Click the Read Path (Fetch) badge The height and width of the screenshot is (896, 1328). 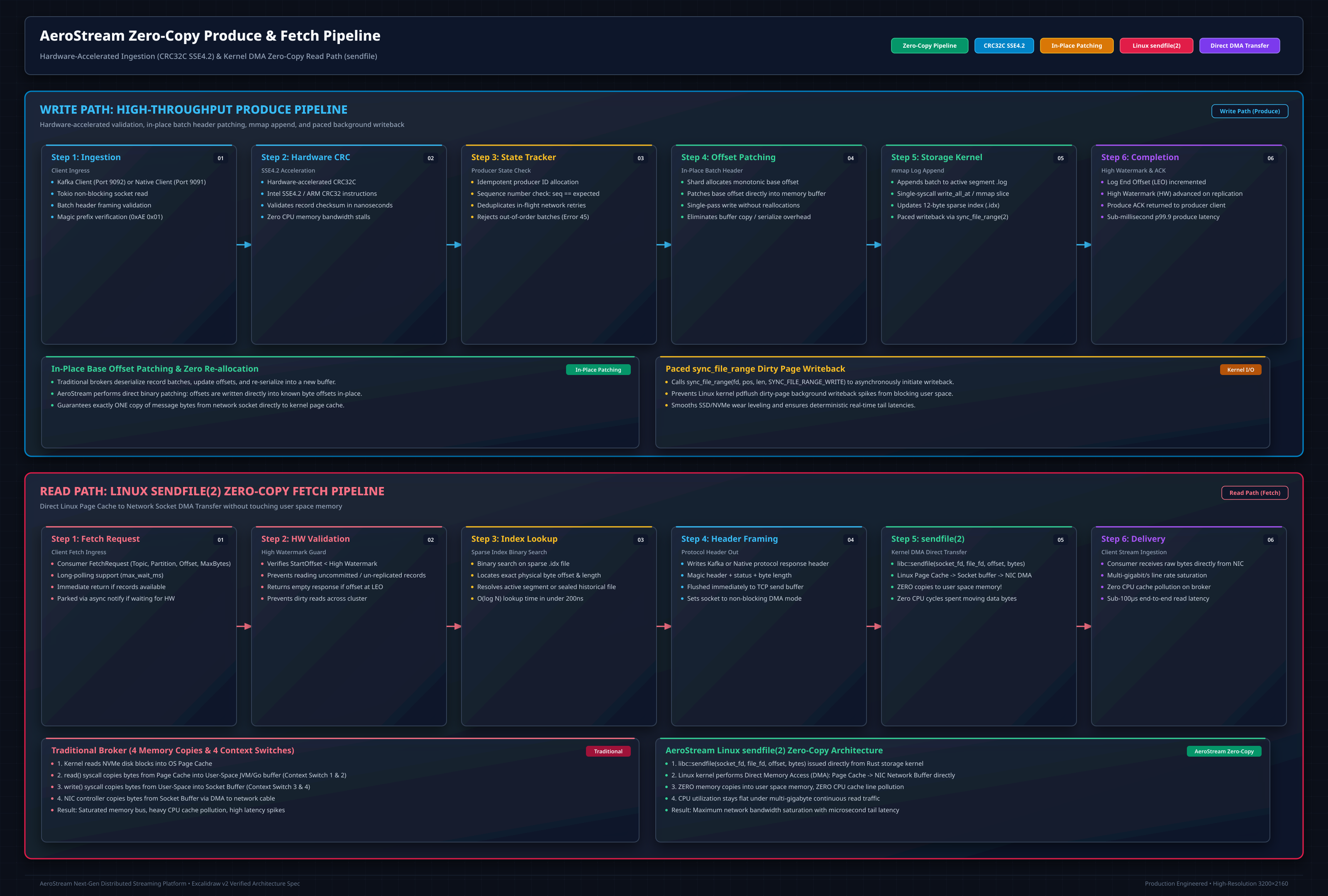pos(1254,493)
